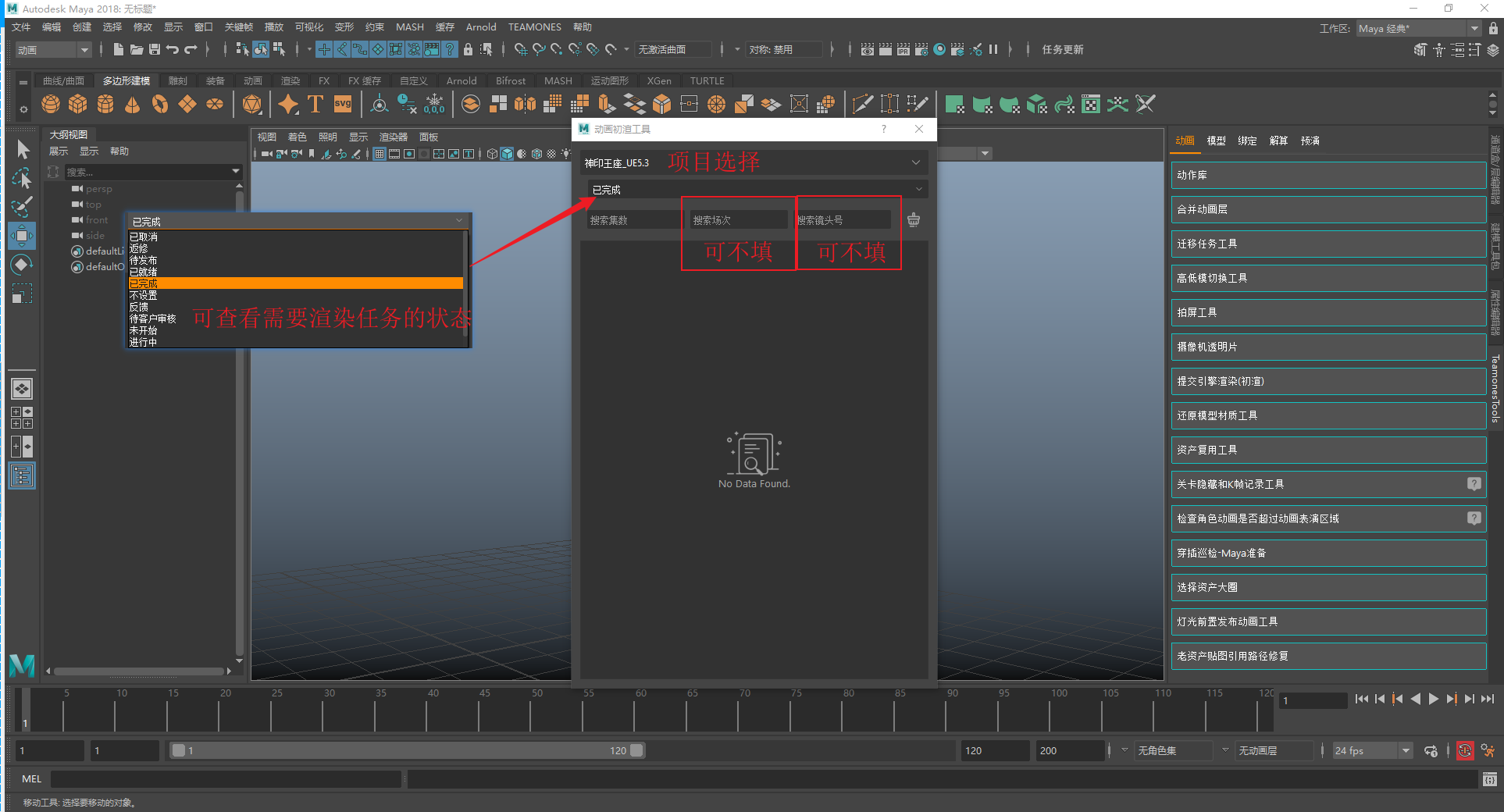Viewport: 1504px width, 812px height.
Task: Click the 拍屏工具 button
Action: pos(1328,312)
